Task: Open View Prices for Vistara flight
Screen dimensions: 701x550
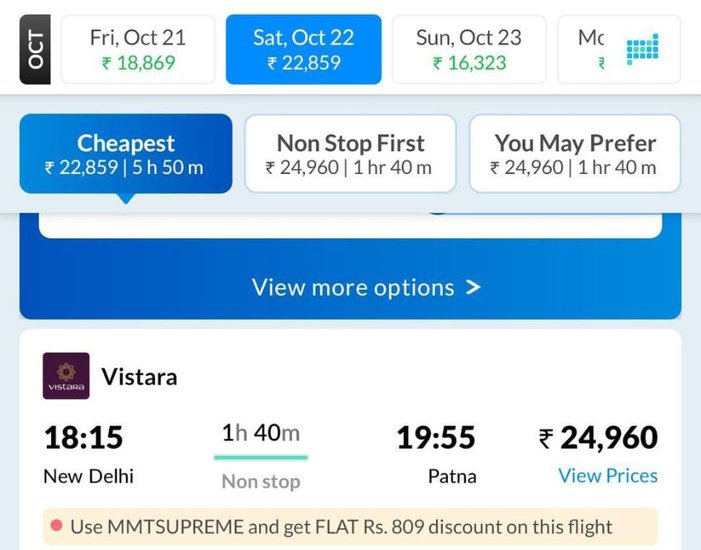Action: point(607,476)
